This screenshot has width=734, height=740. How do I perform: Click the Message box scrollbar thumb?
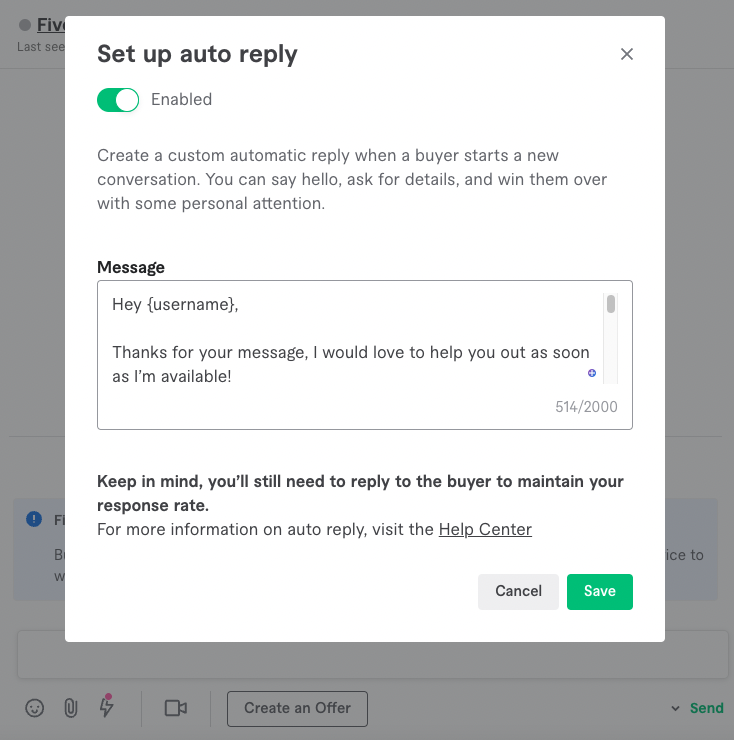tap(611, 304)
